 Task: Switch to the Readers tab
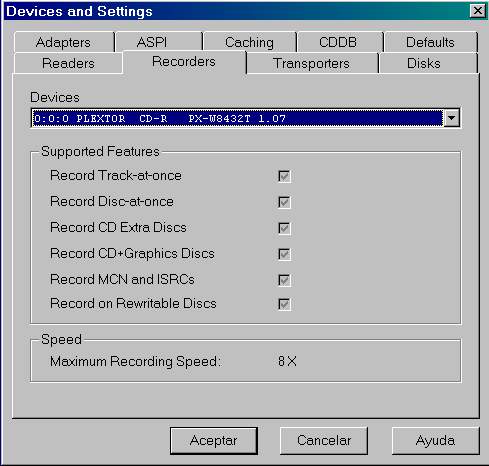tap(68, 63)
